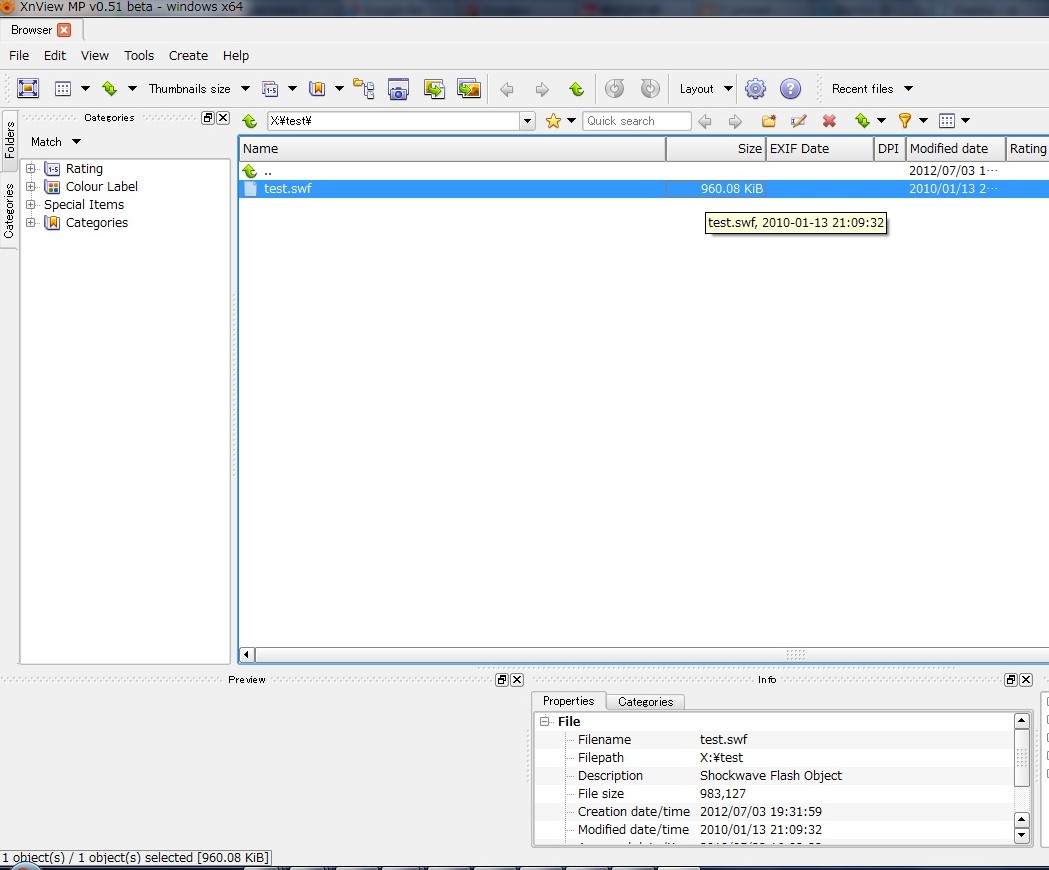
Task: Click the sort arrows icon left of Thumbnails size
Action: coord(110,88)
